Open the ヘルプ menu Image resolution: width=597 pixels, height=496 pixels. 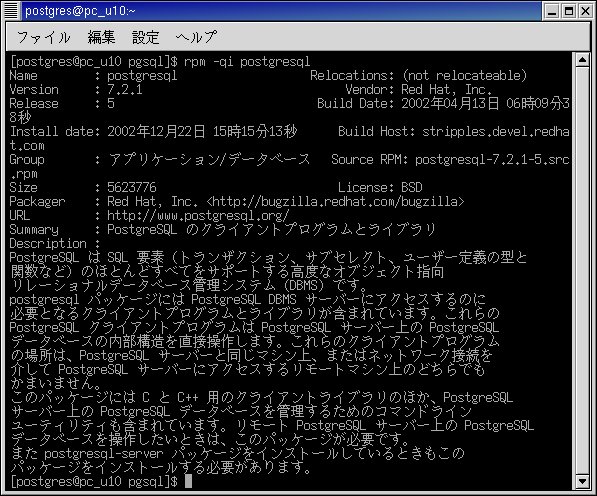tap(196, 37)
